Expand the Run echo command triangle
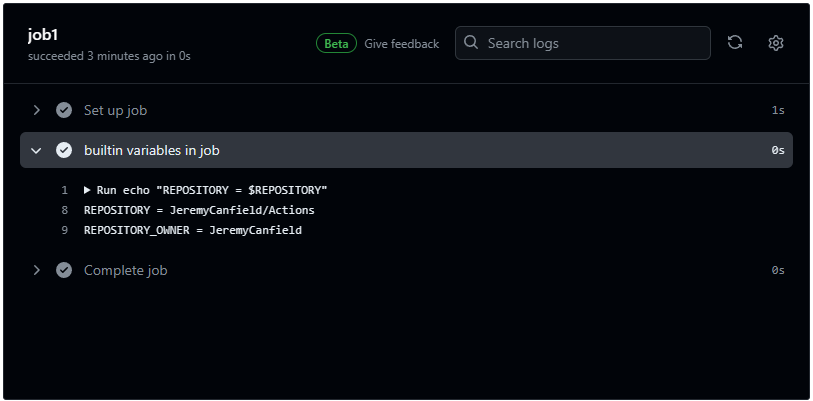This screenshot has width=813, height=401. tap(87, 190)
